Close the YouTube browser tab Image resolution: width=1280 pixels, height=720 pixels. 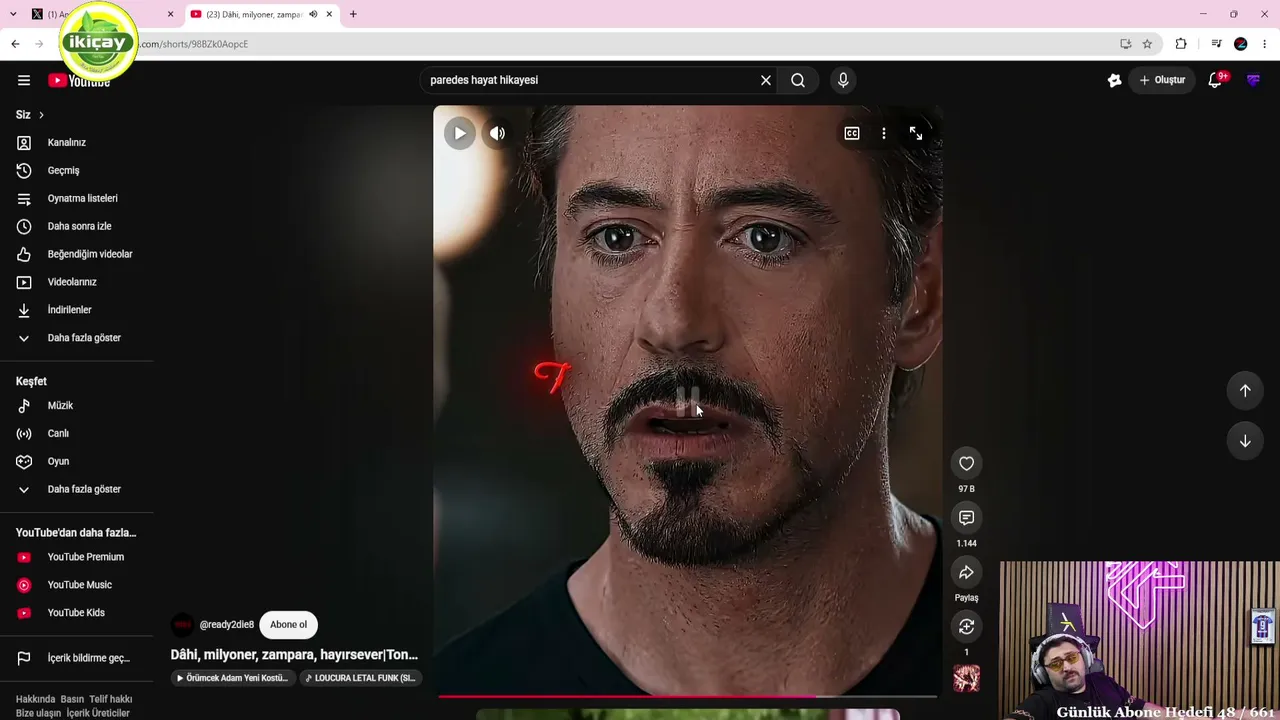pos(329,14)
